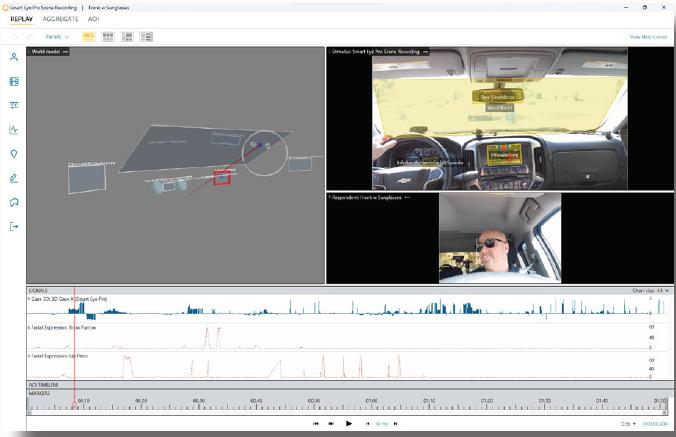Open the AGGREGATE tab
Viewport: 676px width, 437px height.
pos(60,19)
